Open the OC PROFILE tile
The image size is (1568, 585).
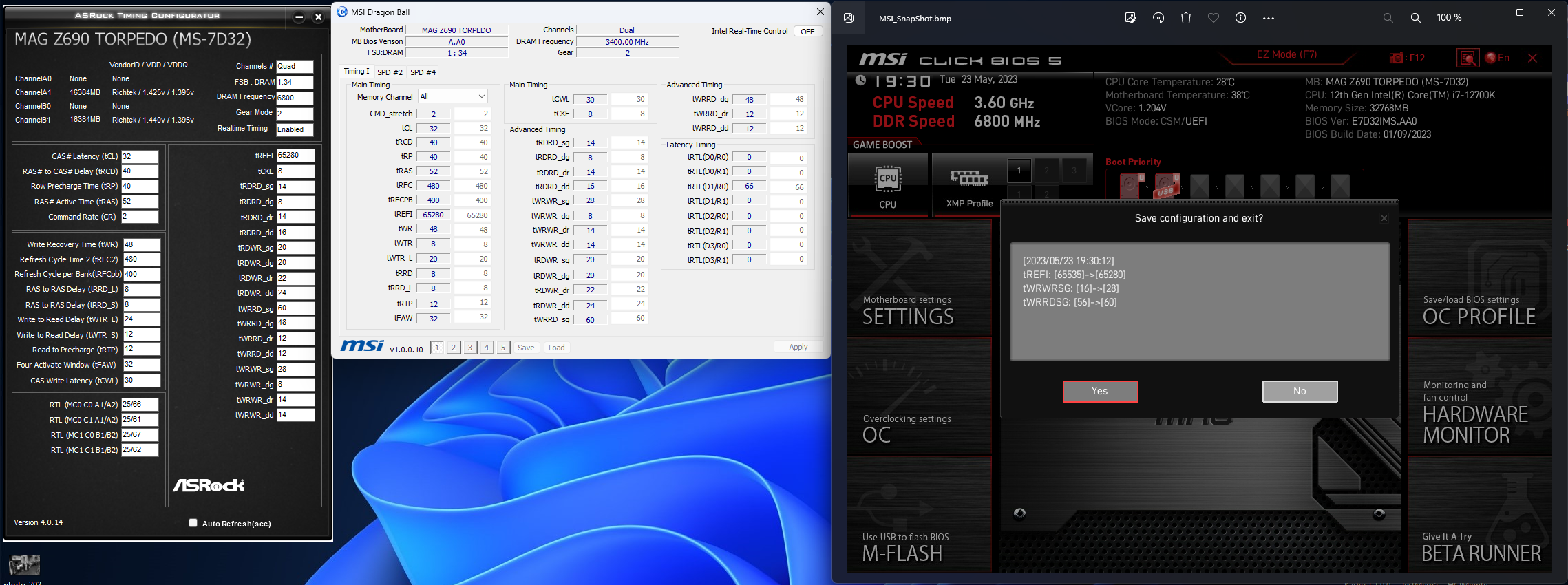click(1480, 279)
